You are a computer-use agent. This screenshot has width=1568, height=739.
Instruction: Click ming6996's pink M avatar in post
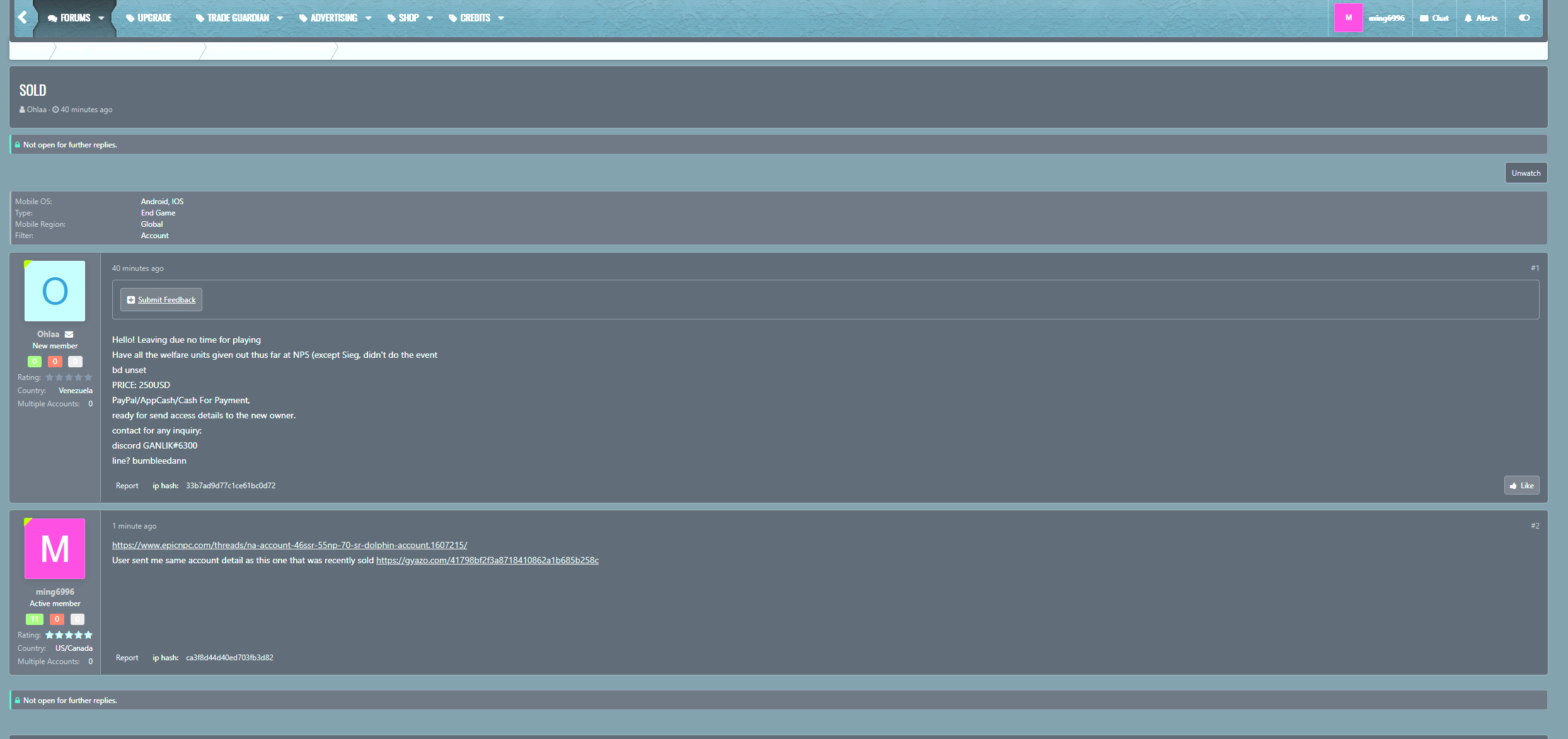(55, 549)
